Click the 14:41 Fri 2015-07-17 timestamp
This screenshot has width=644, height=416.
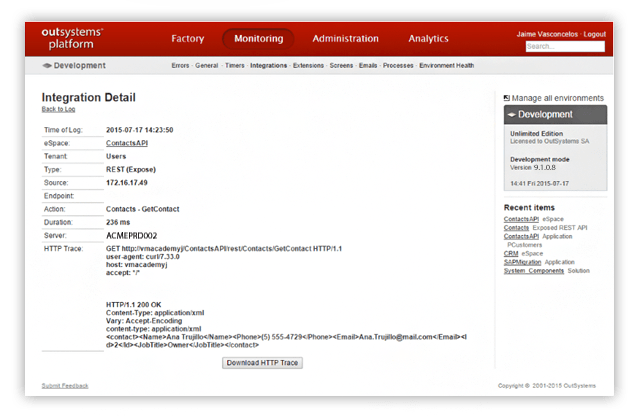click(539, 184)
